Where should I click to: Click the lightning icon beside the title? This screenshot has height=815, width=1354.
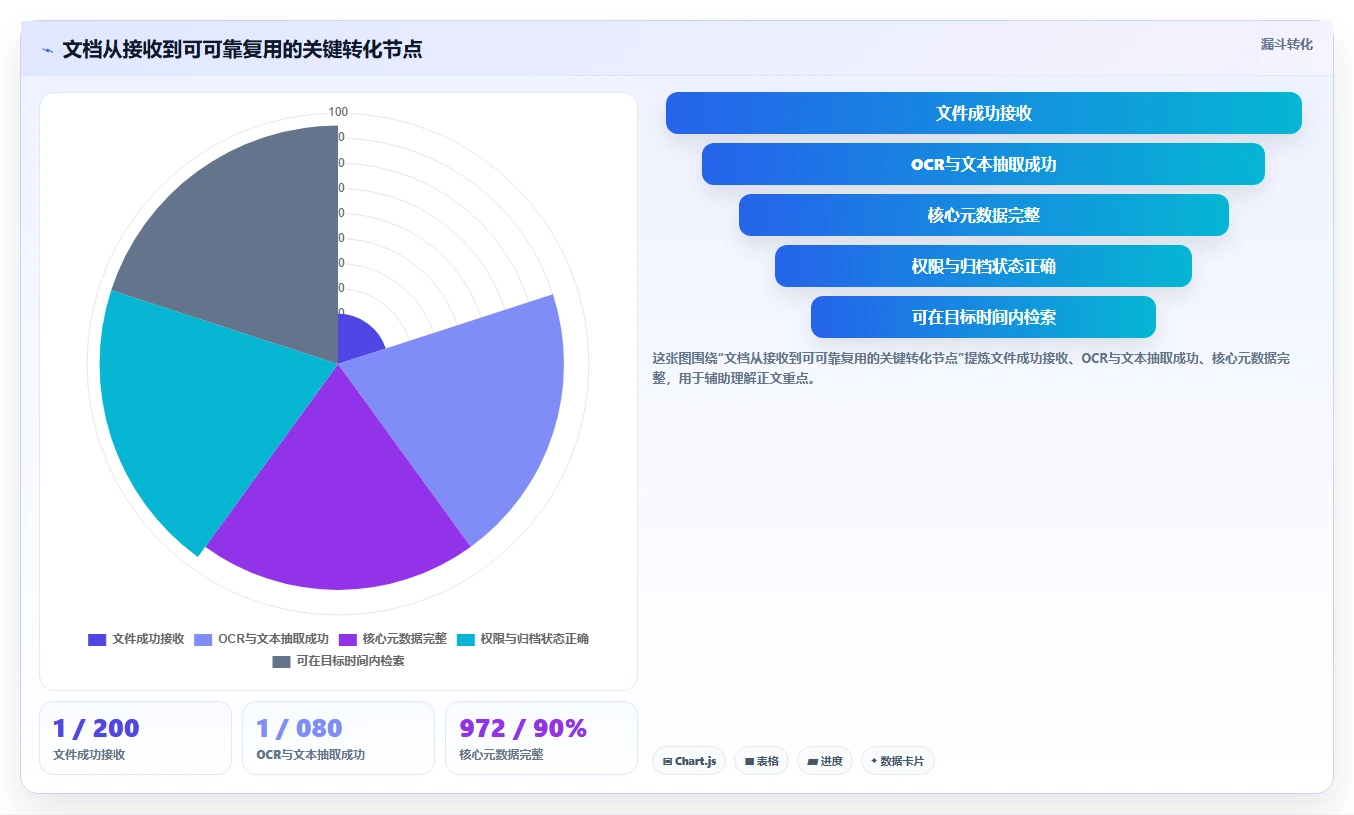(47, 50)
